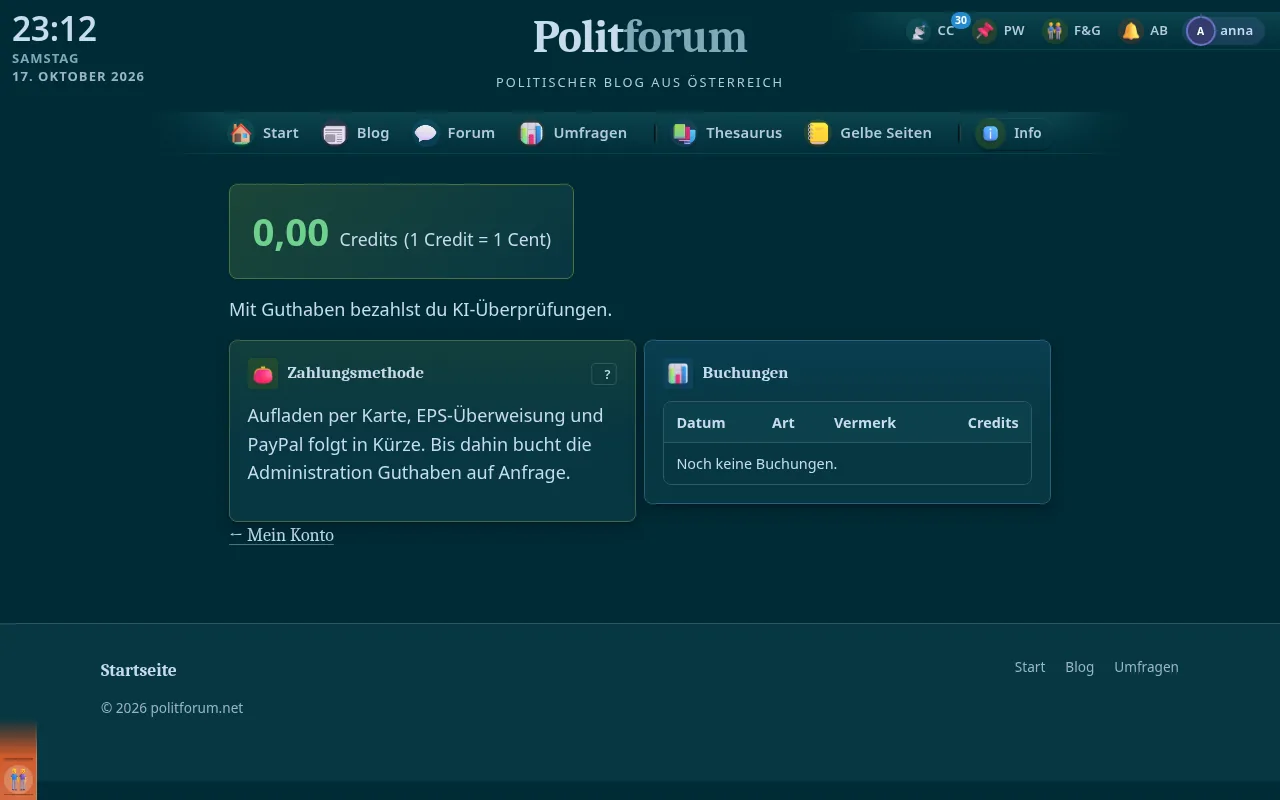Image resolution: width=1280 pixels, height=800 pixels.
Task: Click the 'Mit Guthaben bezahlst du KI-Überprüfungen.' text
Action: click(x=420, y=310)
